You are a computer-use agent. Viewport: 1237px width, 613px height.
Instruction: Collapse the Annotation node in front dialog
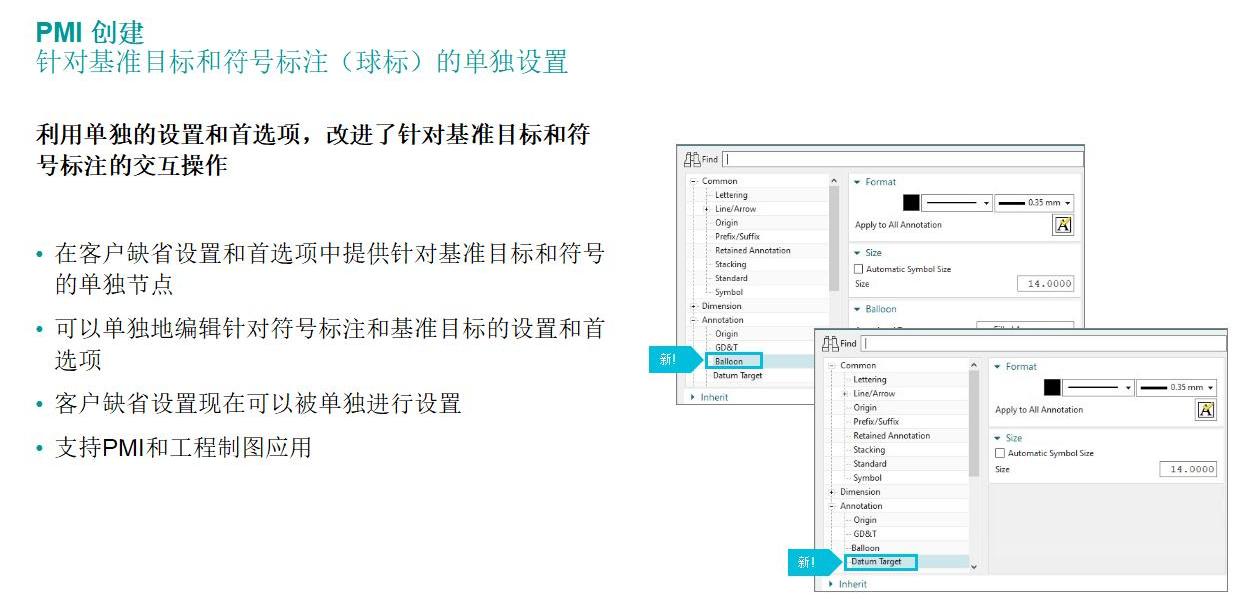832,506
